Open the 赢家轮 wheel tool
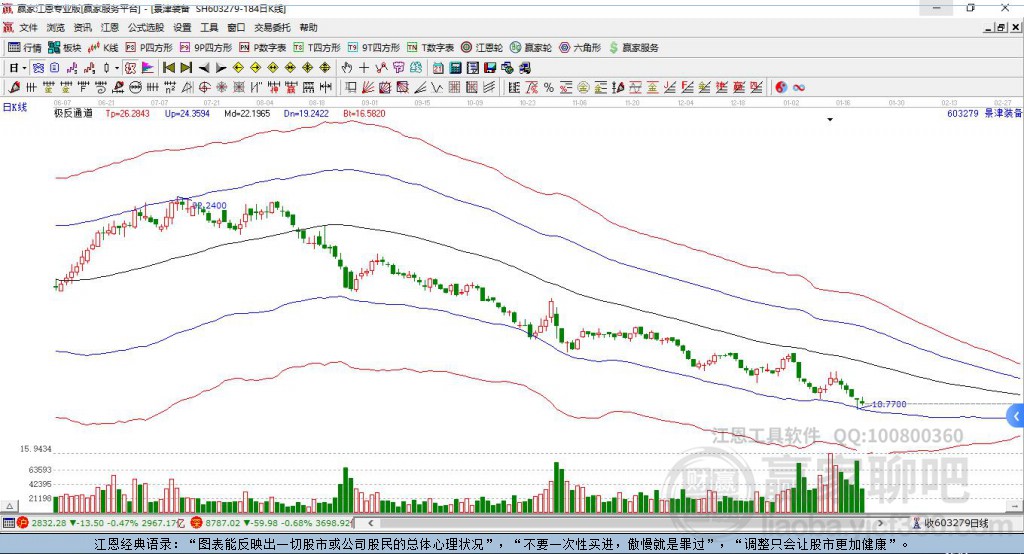 click(531, 48)
